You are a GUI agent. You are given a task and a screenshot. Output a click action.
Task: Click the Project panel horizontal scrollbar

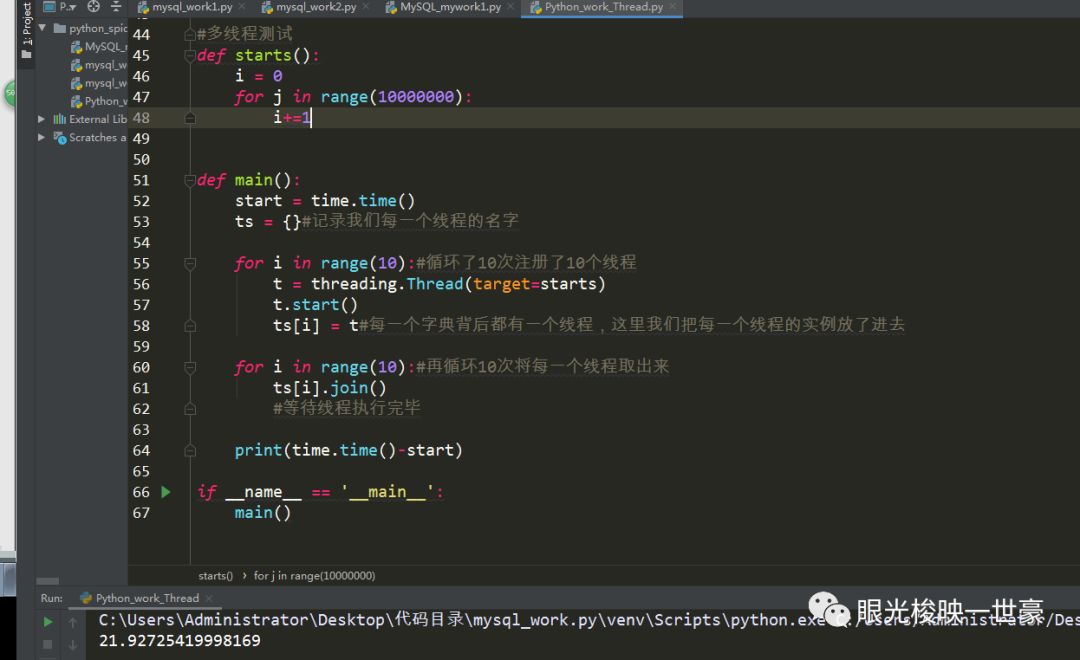coord(48,581)
